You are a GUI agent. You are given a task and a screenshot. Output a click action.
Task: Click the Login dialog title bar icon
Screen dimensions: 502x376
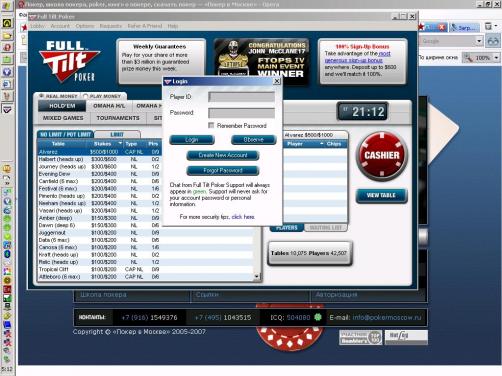(168, 82)
